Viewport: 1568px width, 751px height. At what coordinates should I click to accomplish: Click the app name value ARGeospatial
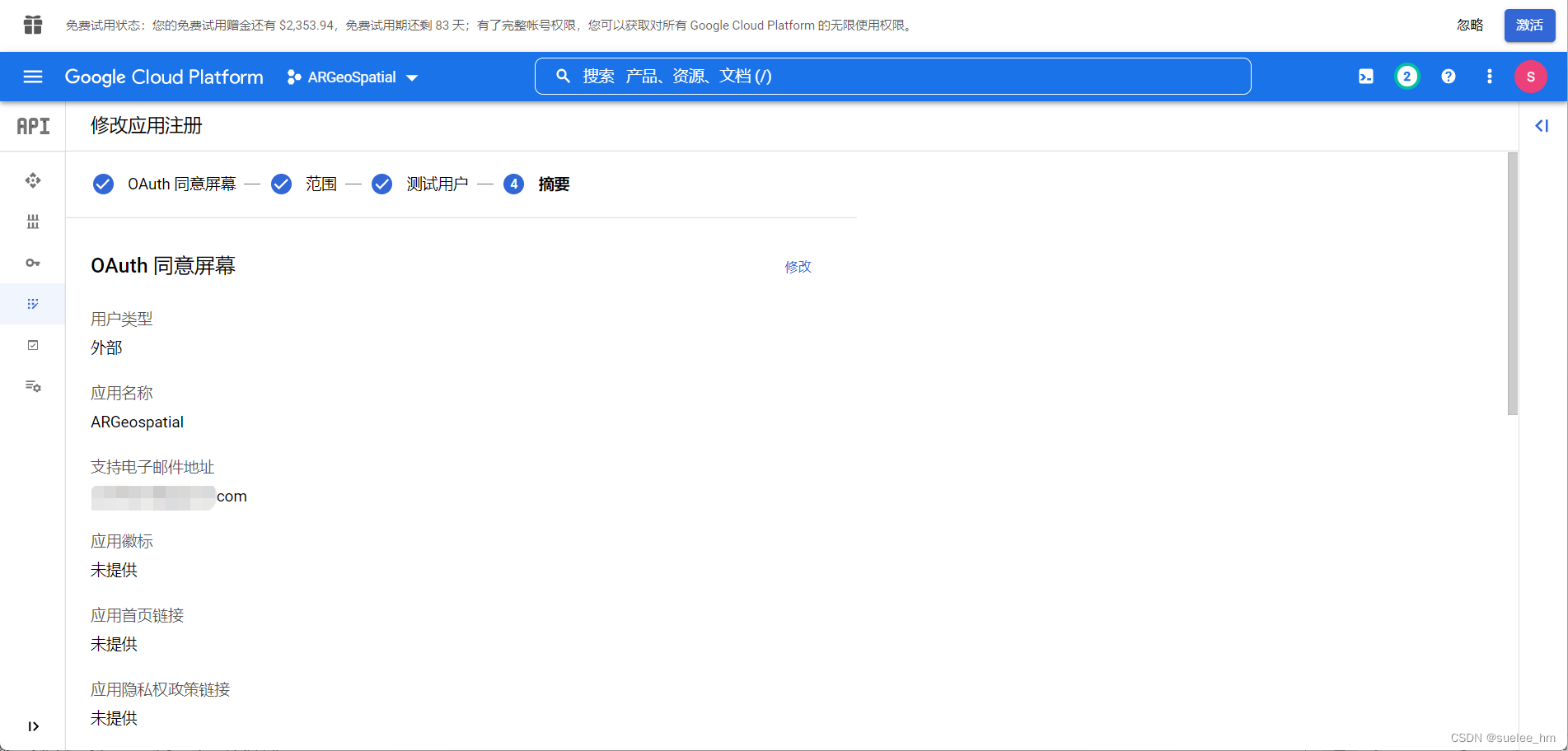137,422
